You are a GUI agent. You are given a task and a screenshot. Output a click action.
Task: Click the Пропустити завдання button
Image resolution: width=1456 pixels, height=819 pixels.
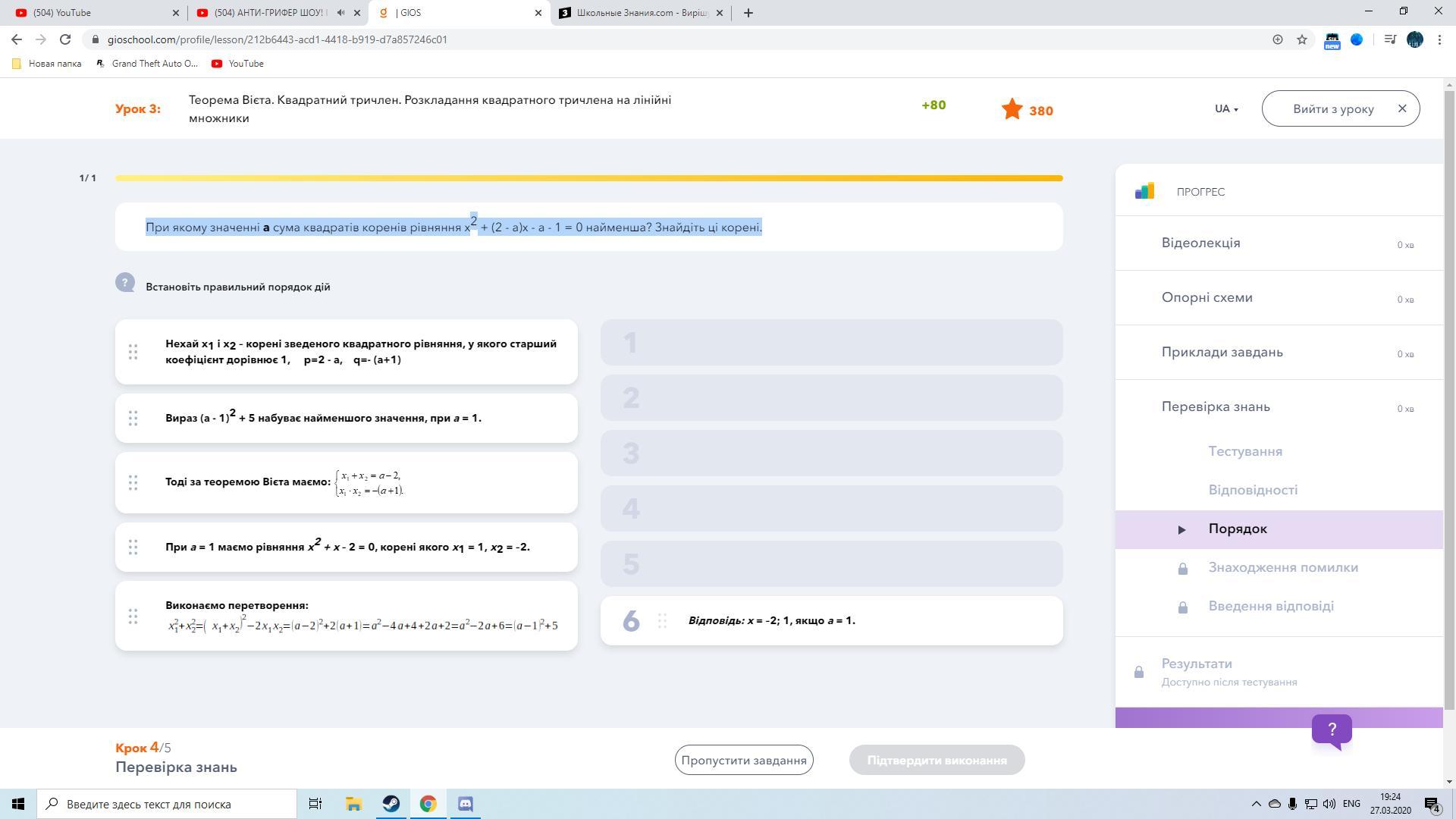pos(743,760)
